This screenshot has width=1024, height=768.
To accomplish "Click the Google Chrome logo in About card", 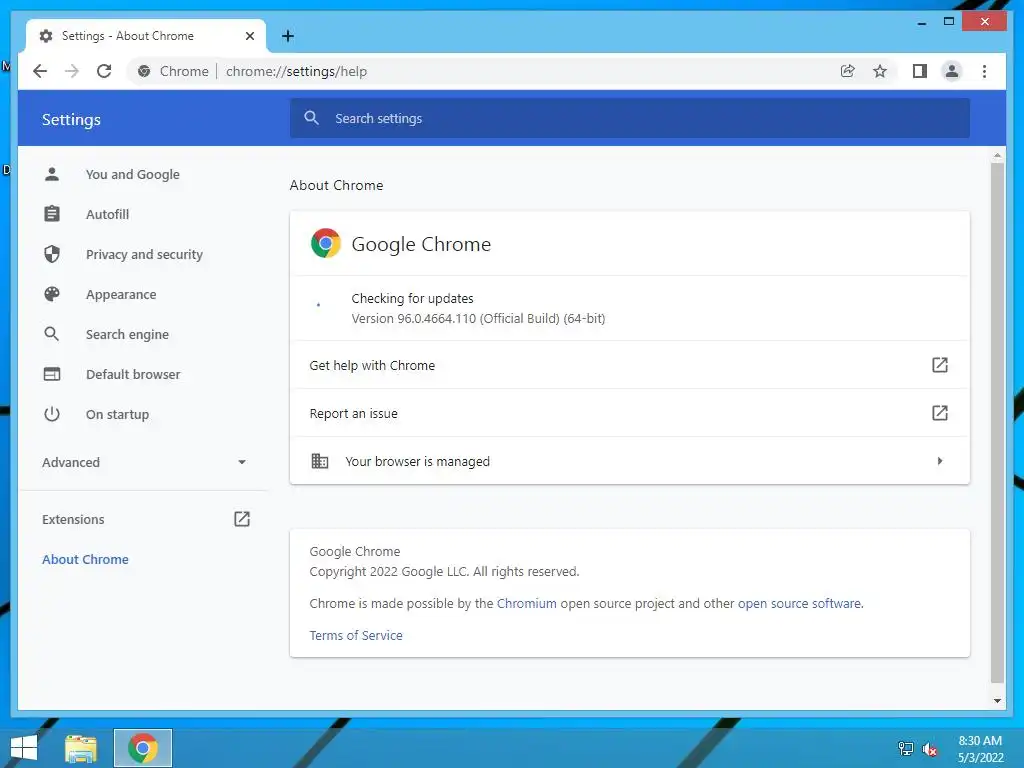I will [x=326, y=244].
